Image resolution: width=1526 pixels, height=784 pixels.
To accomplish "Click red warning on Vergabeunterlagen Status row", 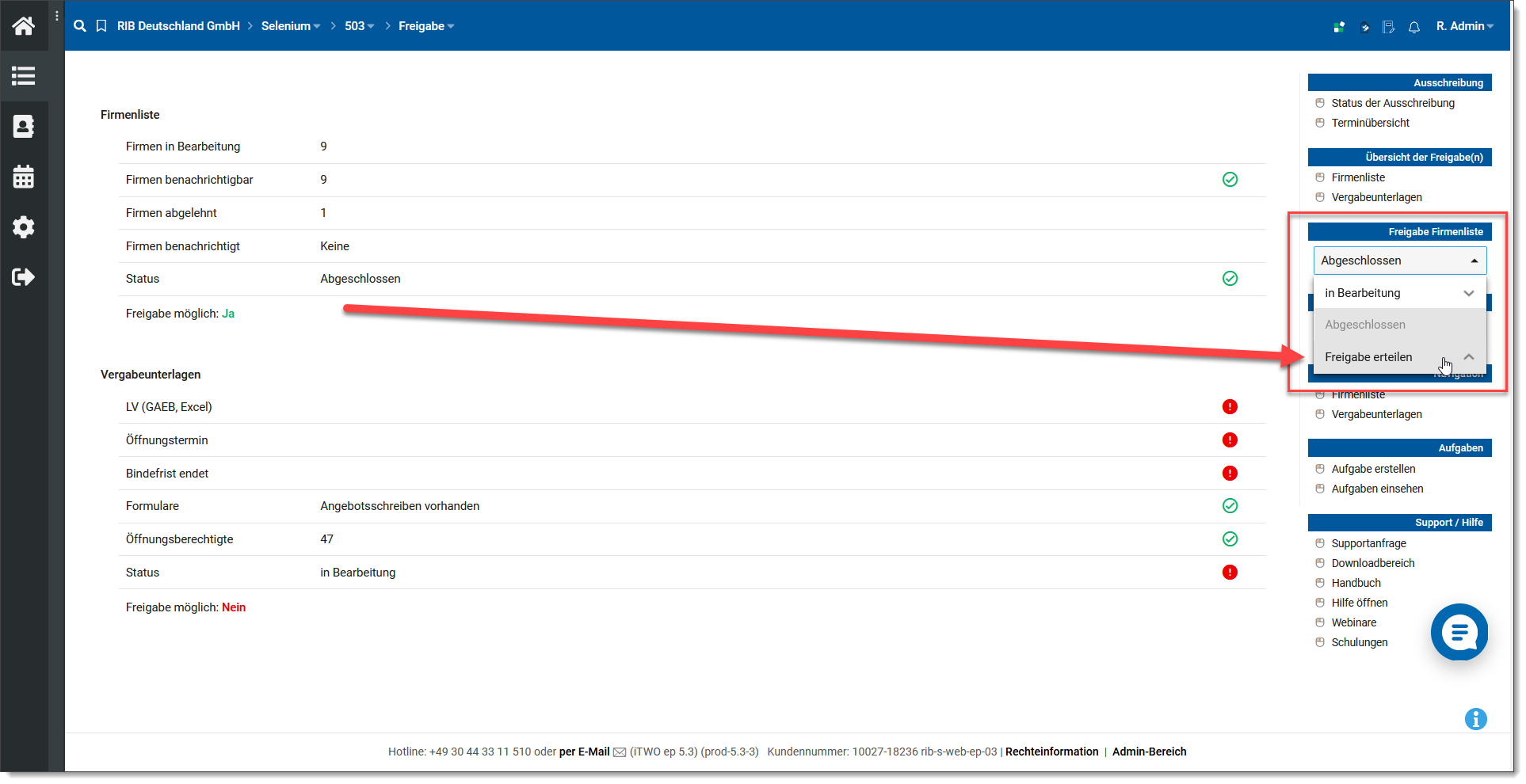I will pos(1230,573).
